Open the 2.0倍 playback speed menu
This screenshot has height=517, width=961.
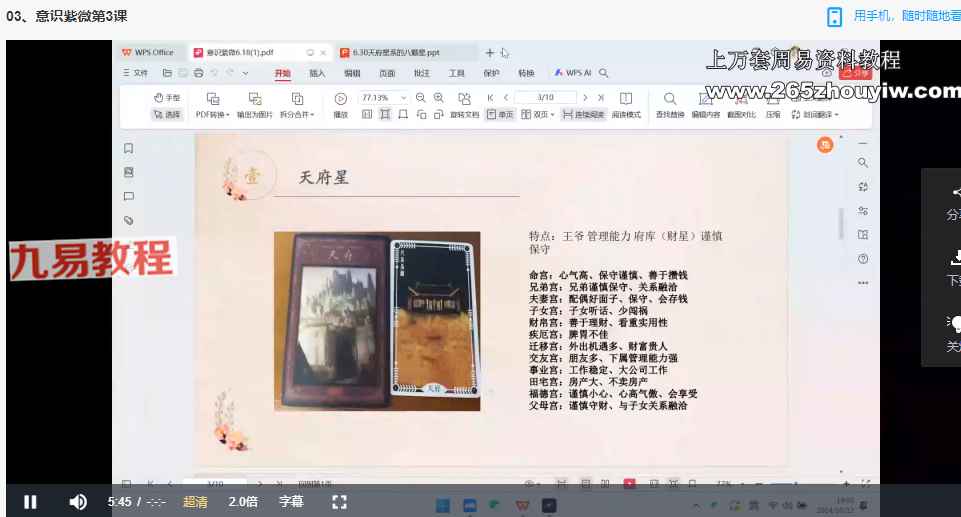coord(243,502)
